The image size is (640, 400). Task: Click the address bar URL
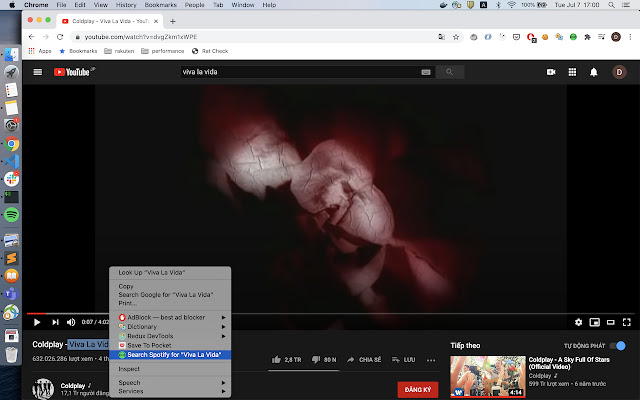tap(141, 37)
